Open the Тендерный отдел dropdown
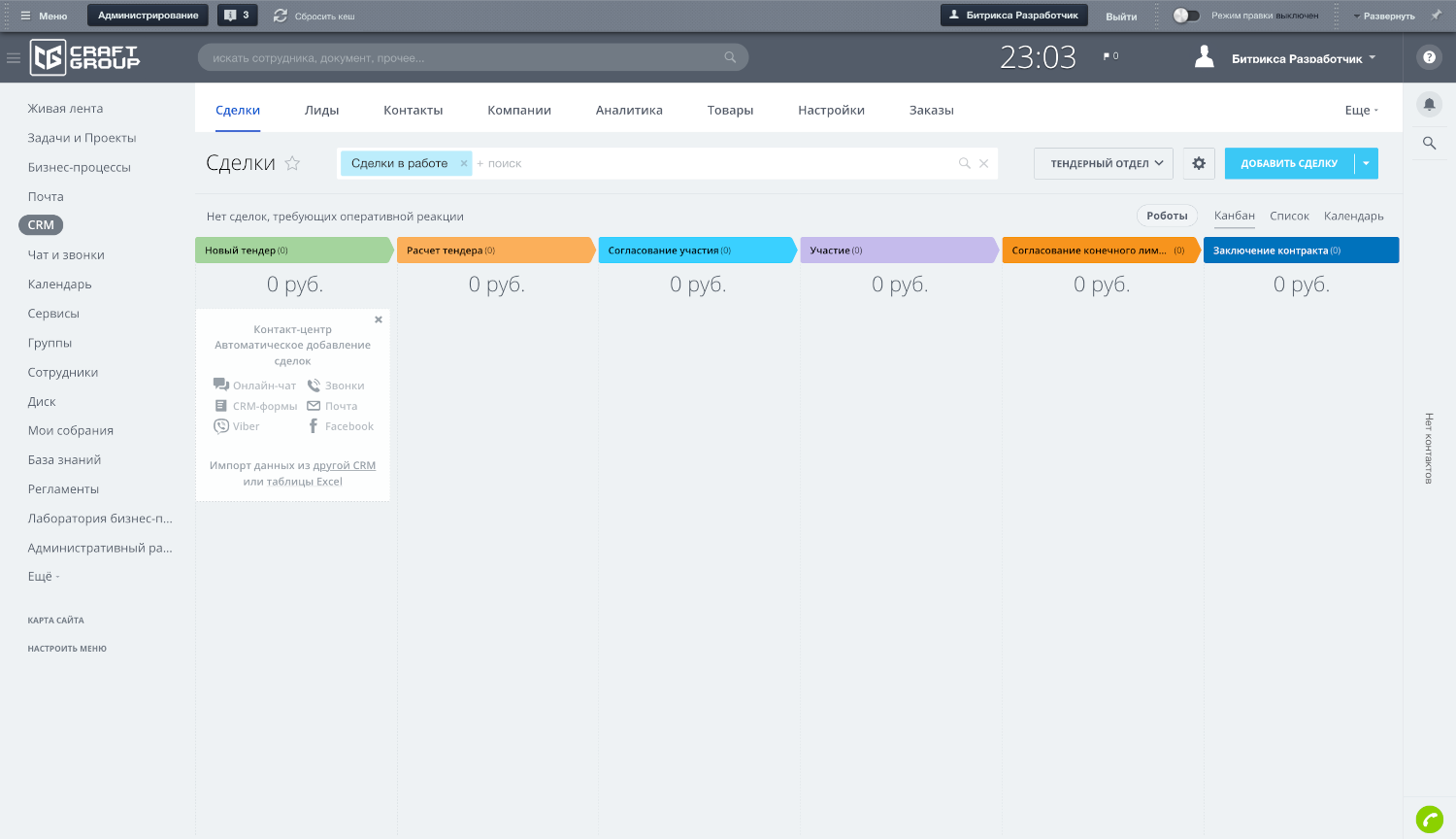This screenshot has width=1456, height=839. 1104,163
